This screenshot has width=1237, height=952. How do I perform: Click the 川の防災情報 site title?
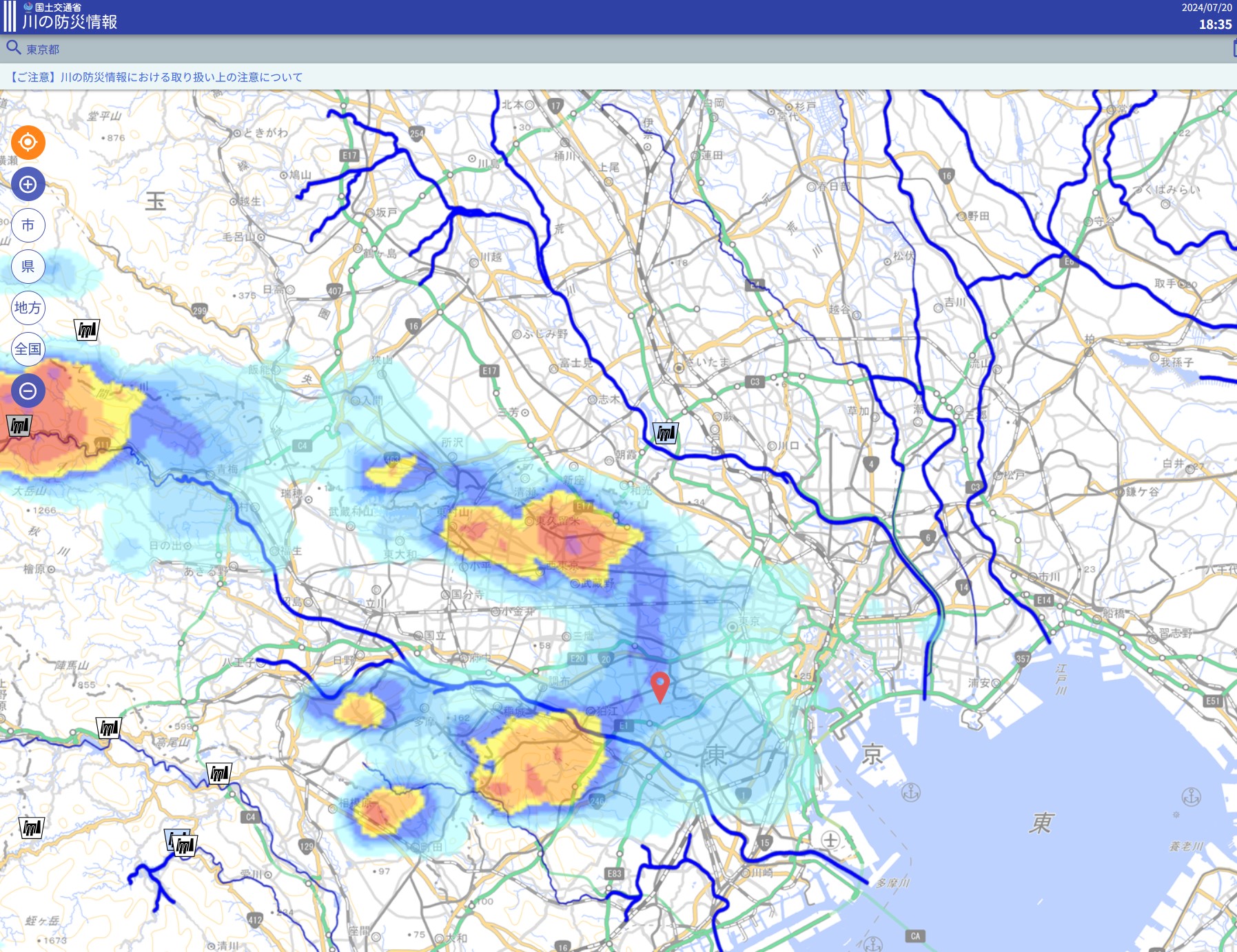coord(70,22)
